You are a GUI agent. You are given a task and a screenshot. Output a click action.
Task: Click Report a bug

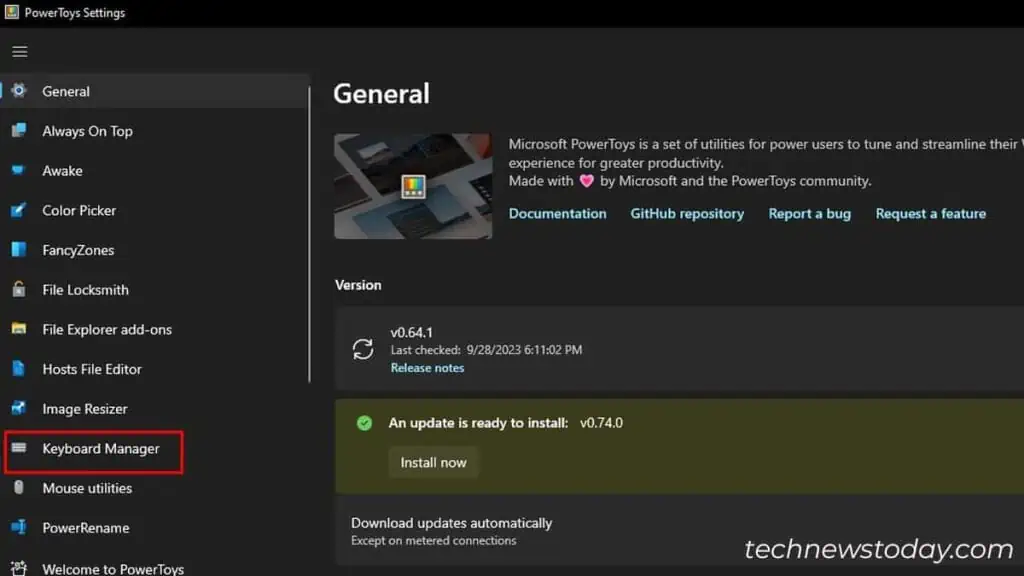point(809,213)
